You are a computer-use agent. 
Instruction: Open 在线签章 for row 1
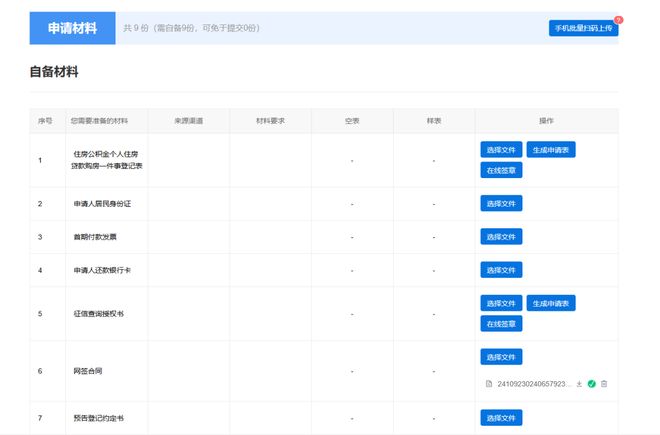501,170
